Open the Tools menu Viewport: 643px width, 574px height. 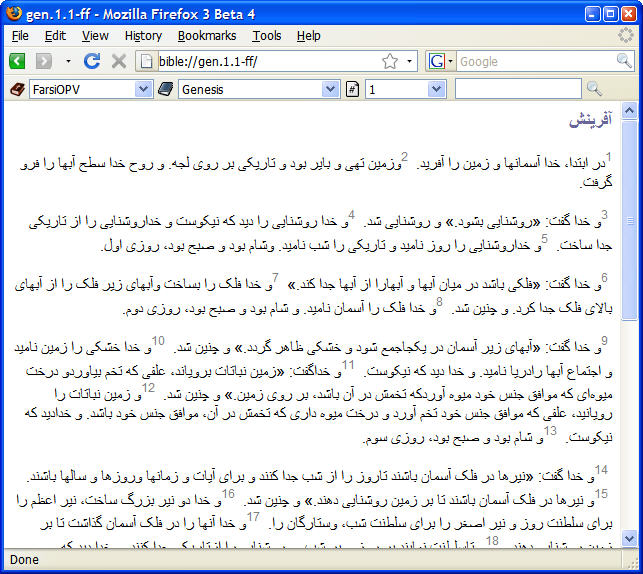[267, 36]
